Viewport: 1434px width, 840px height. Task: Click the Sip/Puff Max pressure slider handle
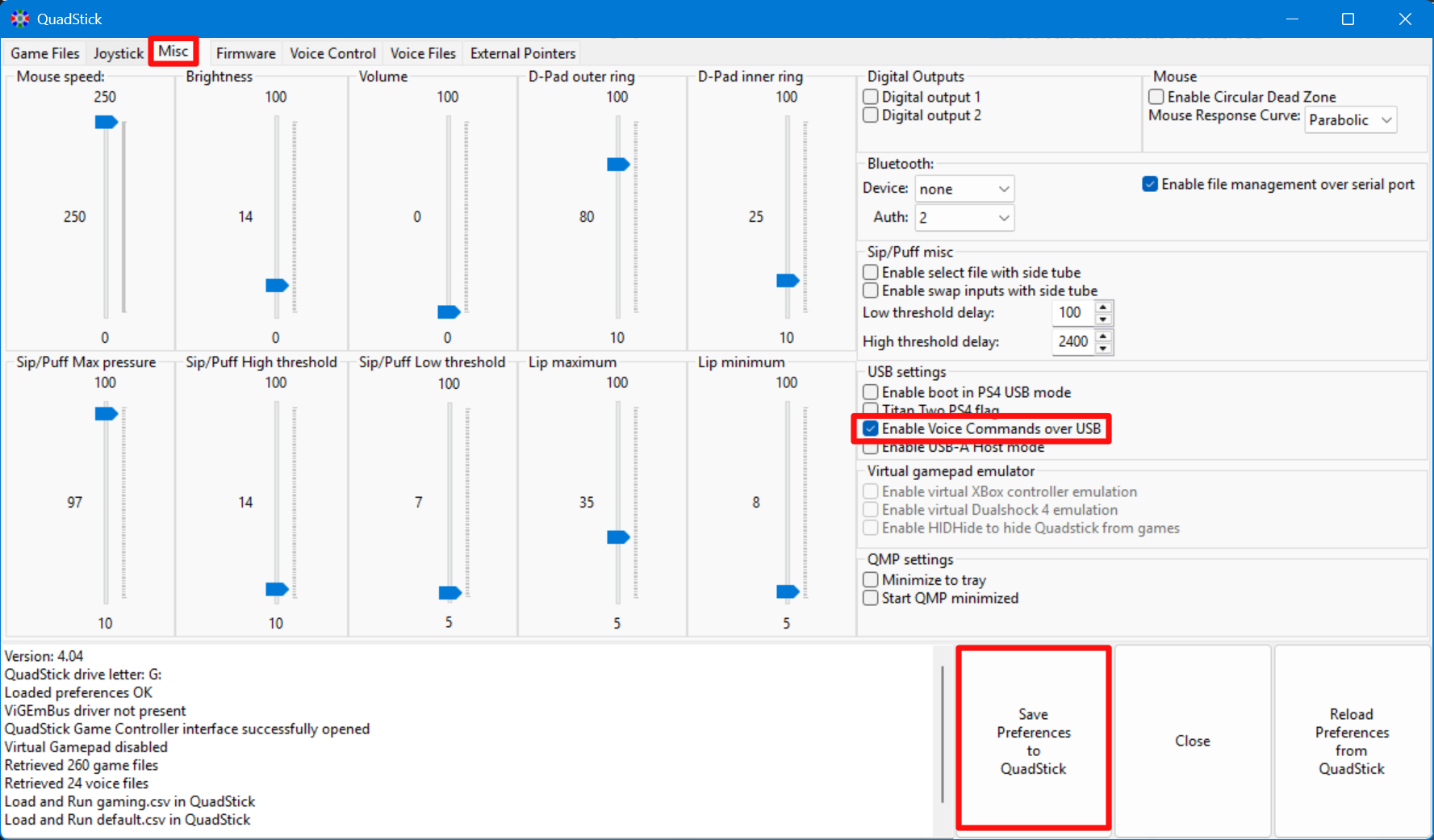click(106, 414)
